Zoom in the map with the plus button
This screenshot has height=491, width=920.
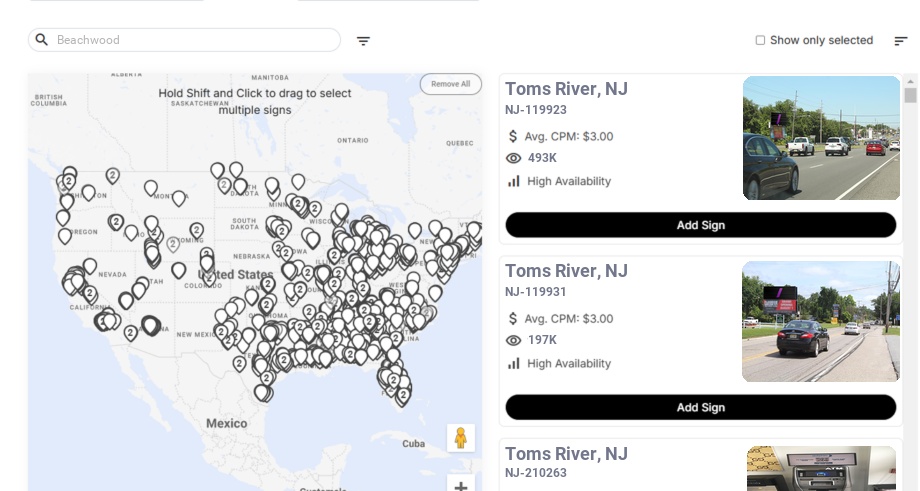click(x=460, y=486)
